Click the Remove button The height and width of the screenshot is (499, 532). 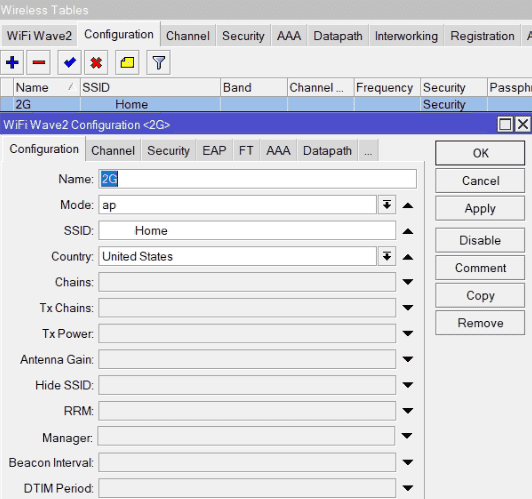(480, 323)
